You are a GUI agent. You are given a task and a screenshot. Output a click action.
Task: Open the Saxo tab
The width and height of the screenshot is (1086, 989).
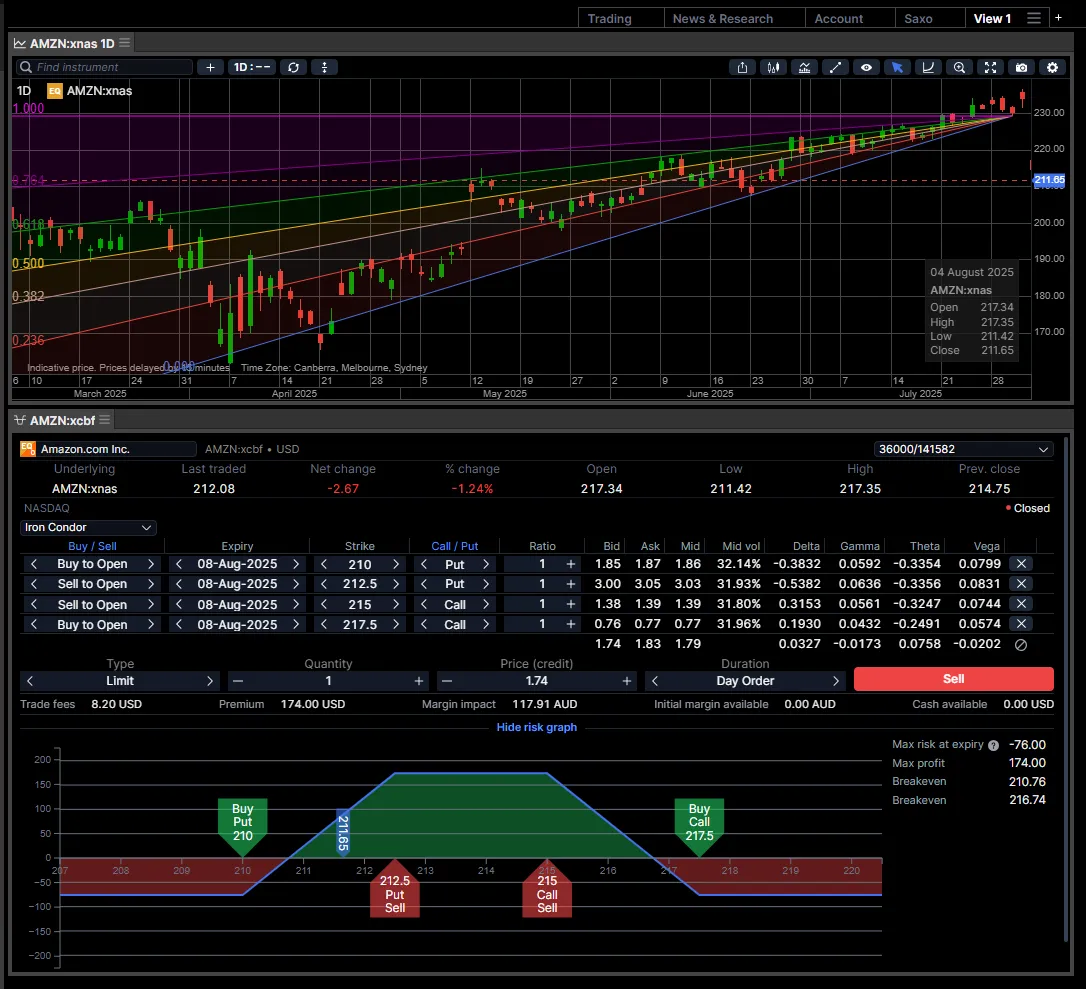click(918, 19)
